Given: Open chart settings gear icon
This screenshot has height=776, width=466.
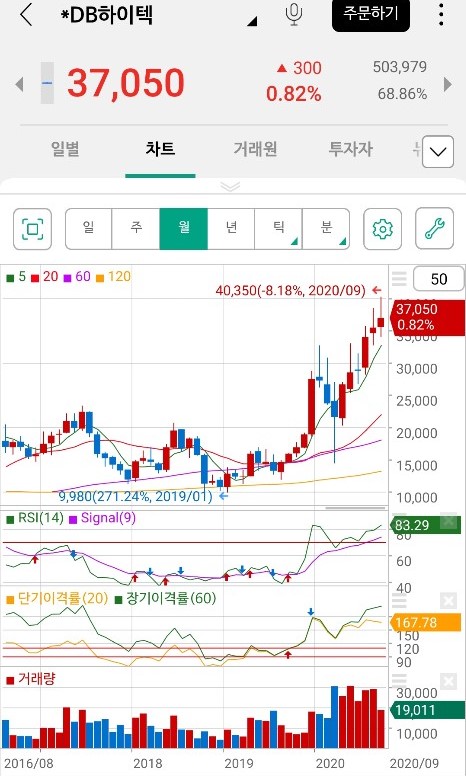Looking at the screenshot, I should (x=382, y=229).
